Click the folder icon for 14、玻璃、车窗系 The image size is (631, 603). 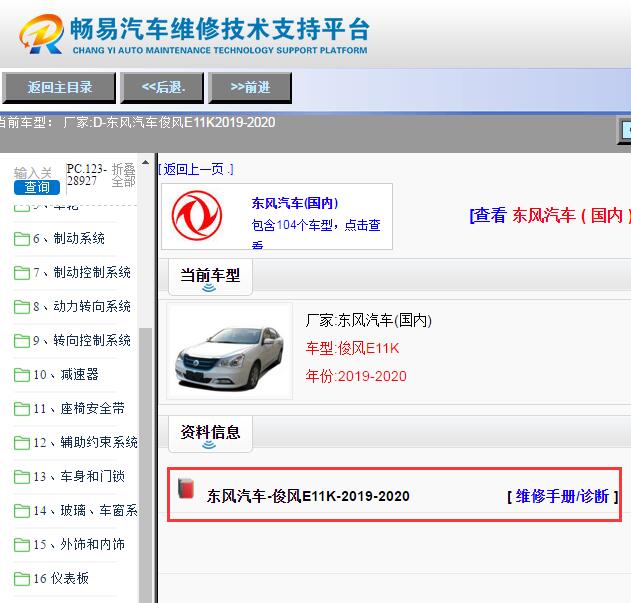click(22, 511)
